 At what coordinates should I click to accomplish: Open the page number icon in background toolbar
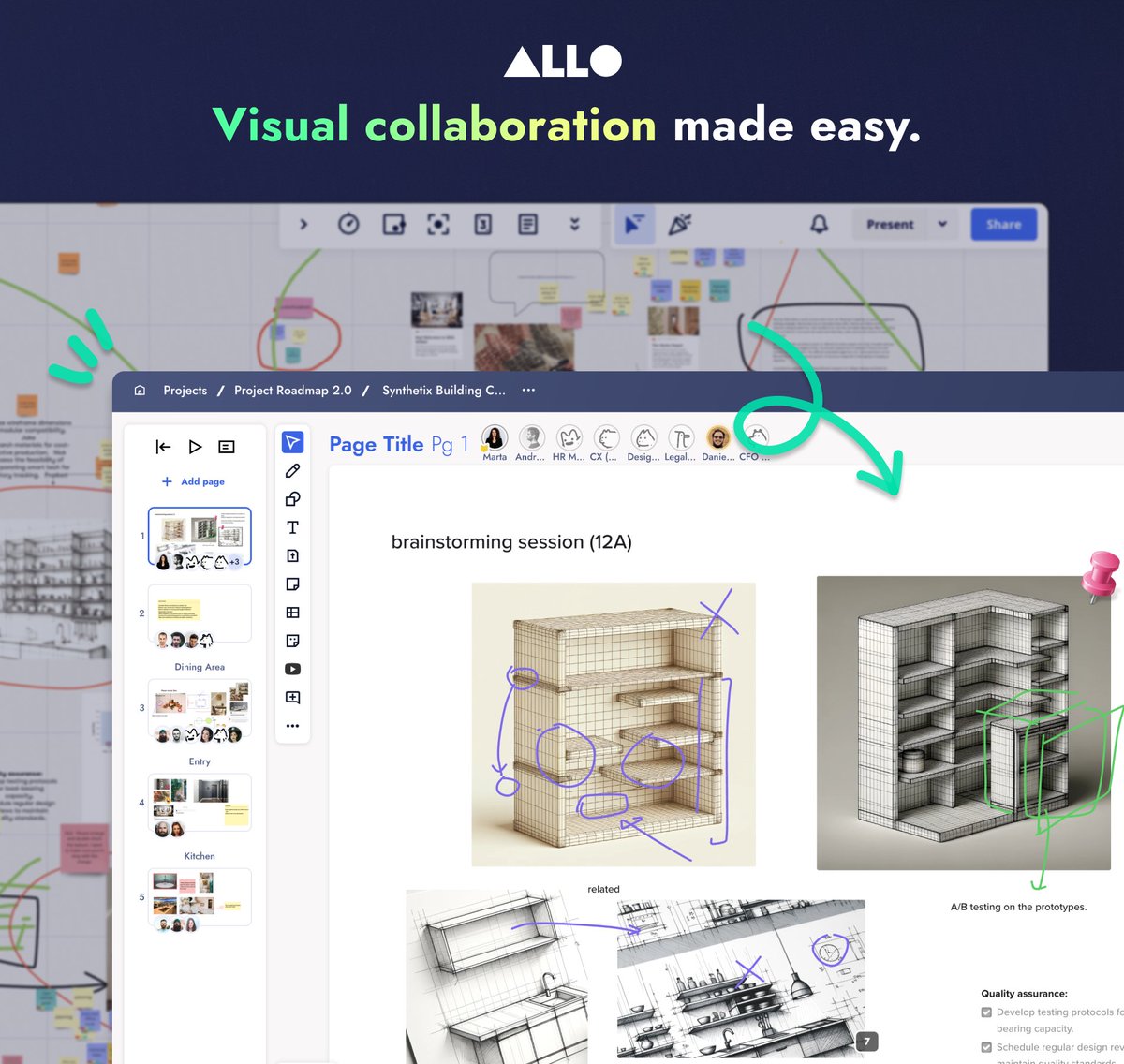point(483,224)
